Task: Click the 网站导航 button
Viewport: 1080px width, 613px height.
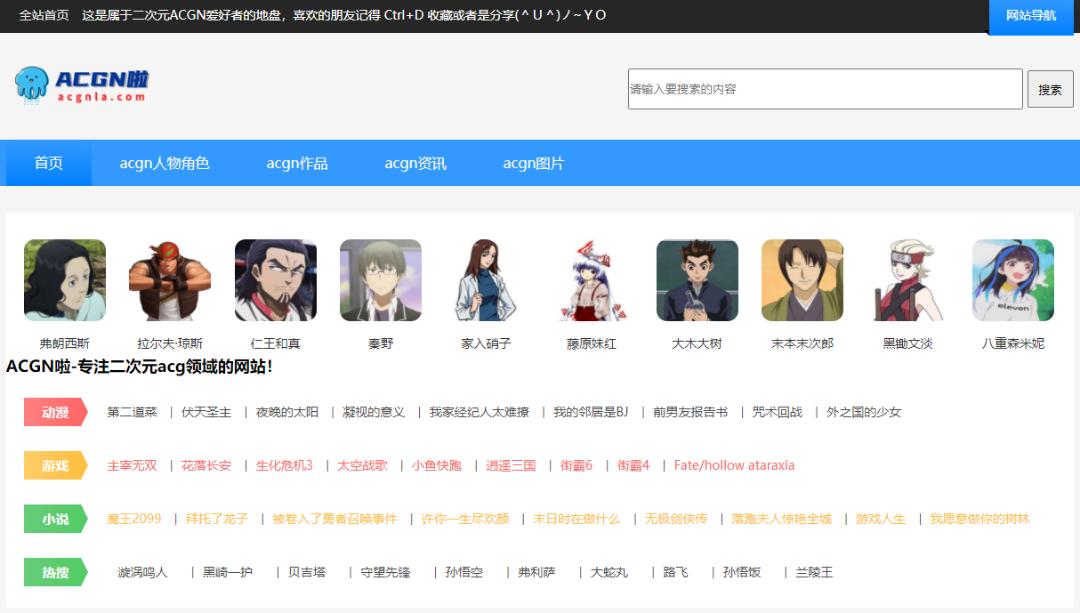Action: coord(1030,16)
